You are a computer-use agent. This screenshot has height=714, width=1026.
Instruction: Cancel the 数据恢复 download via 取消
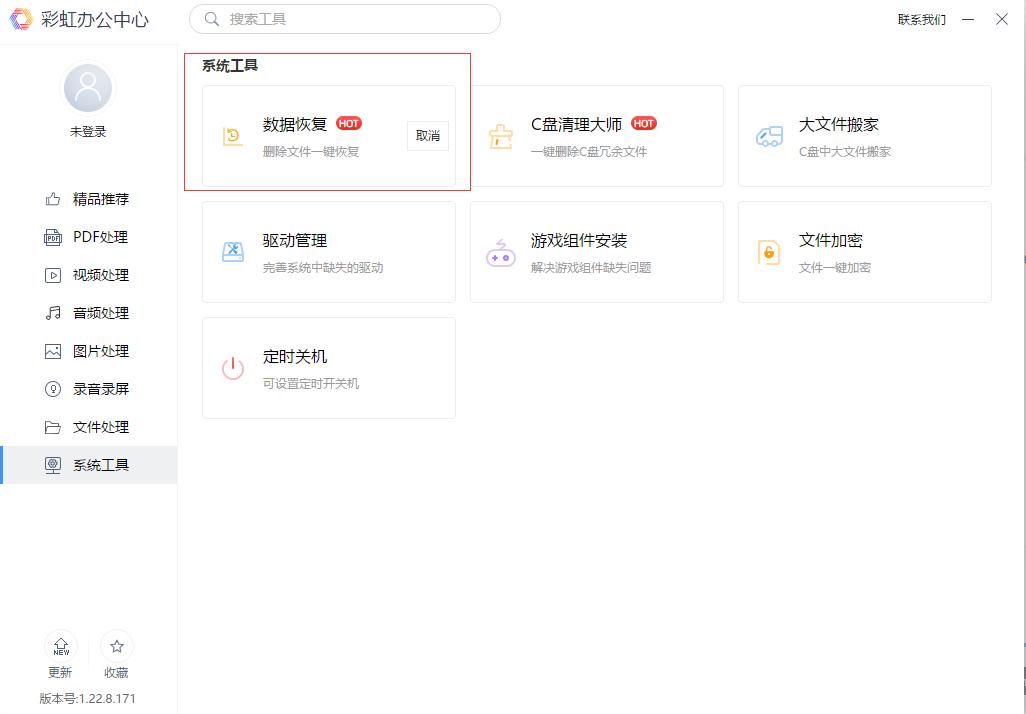pyautogui.click(x=427, y=135)
